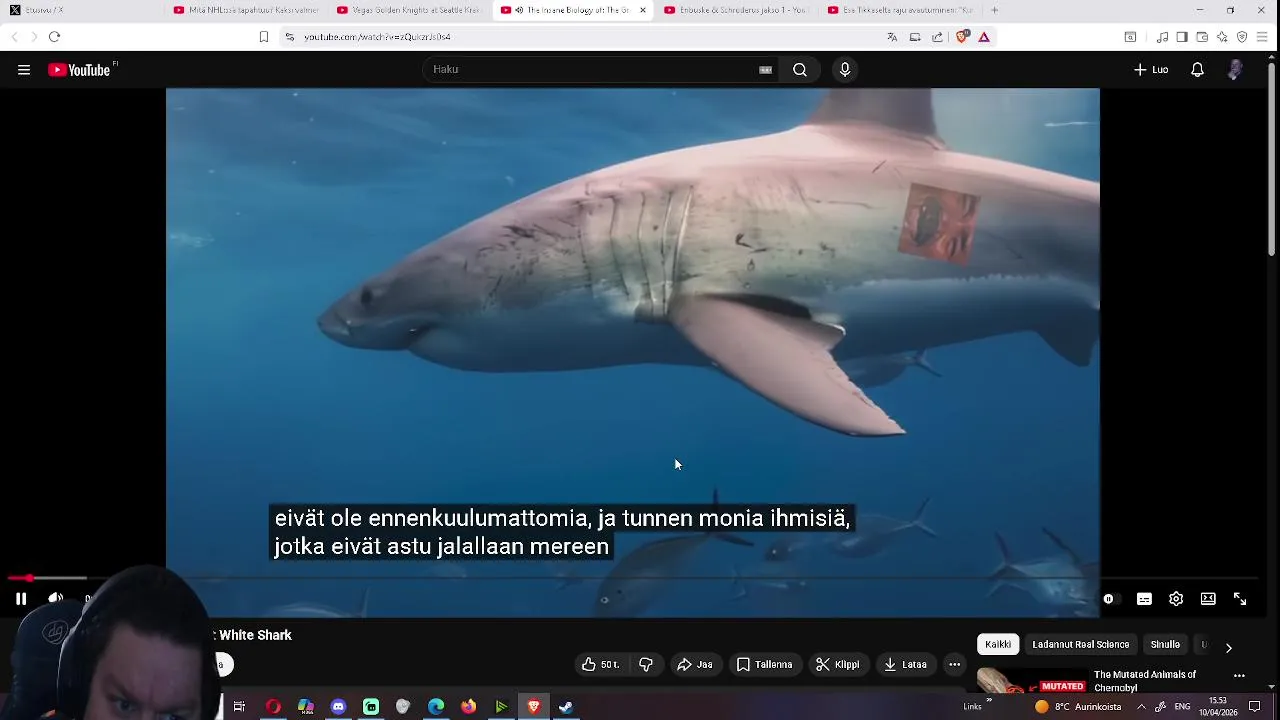The image size is (1280, 720).
Task: Select the 'Kaikki' filter chip
Action: coord(998,645)
